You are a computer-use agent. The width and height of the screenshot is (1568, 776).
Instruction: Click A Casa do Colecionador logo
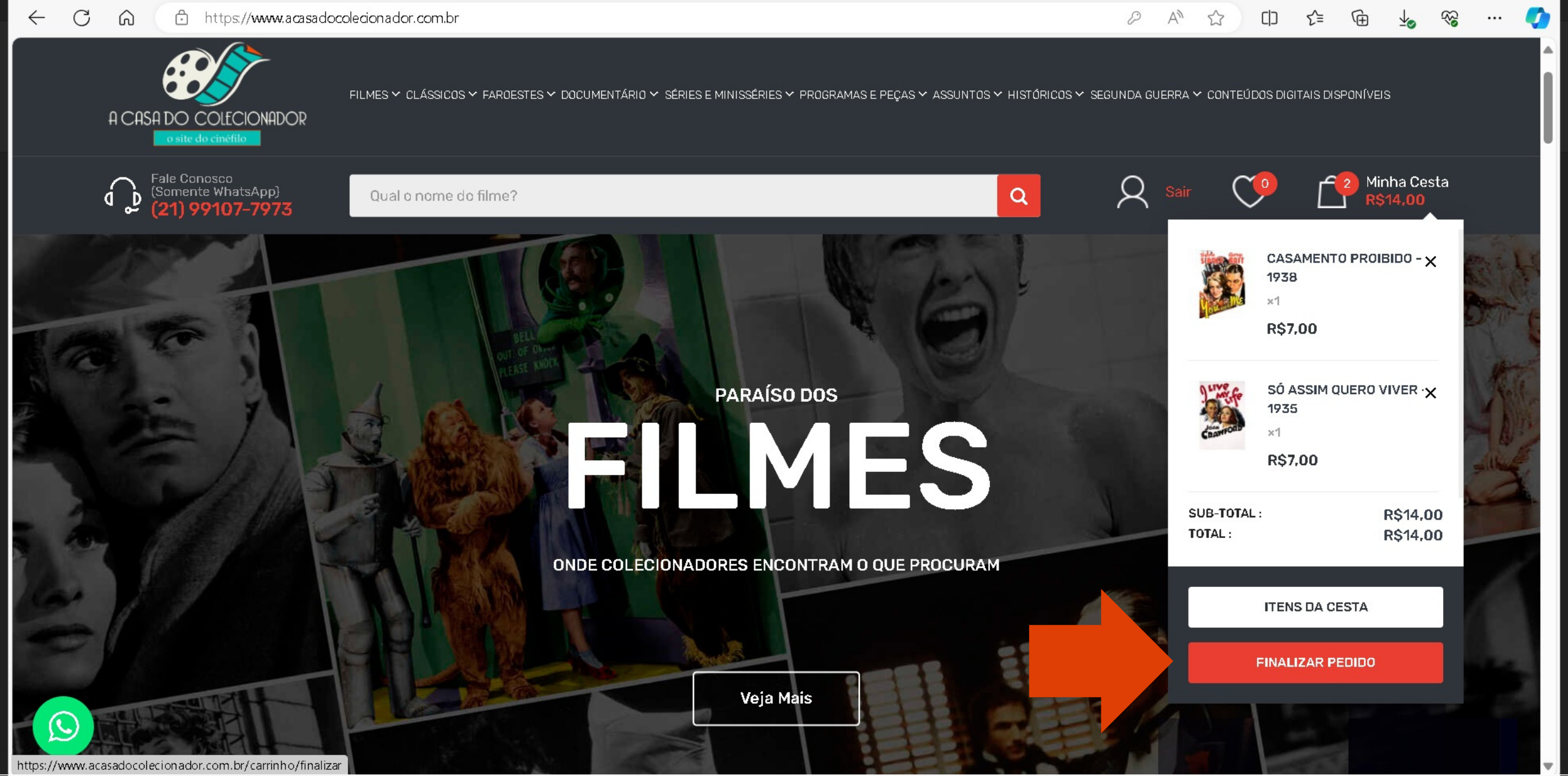pyautogui.click(x=207, y=93)
